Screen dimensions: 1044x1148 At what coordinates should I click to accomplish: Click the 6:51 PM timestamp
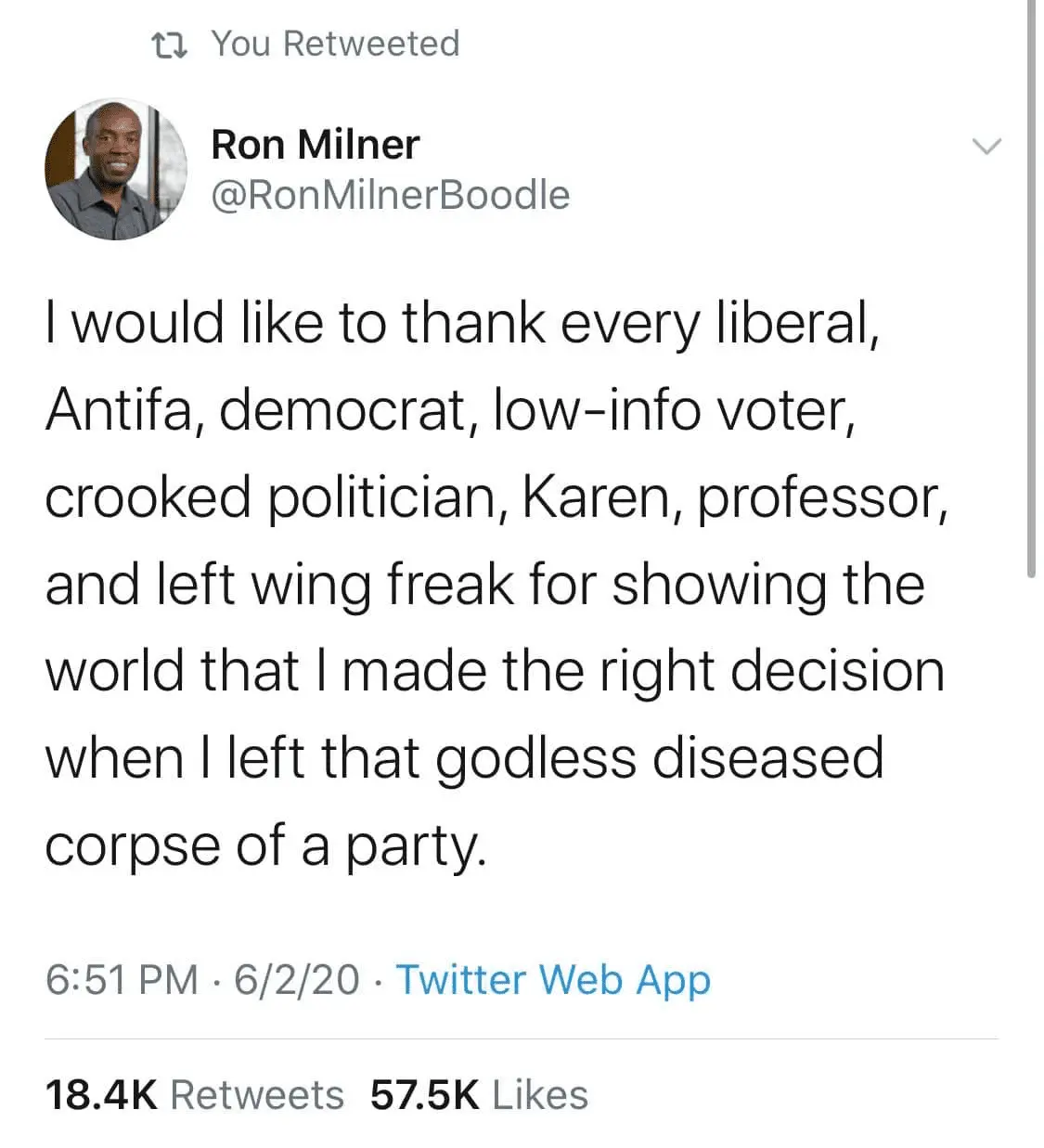click(122, 979)
